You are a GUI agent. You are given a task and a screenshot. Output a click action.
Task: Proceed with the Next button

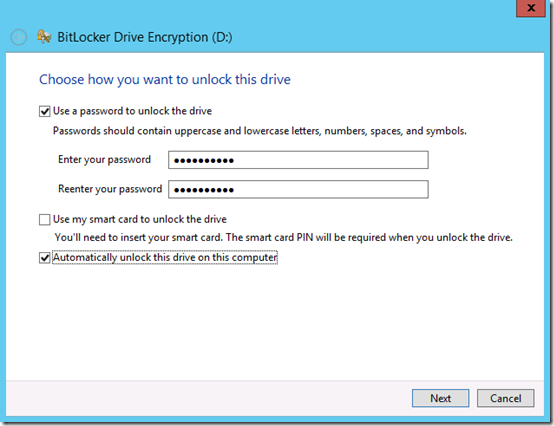[441, 398]
